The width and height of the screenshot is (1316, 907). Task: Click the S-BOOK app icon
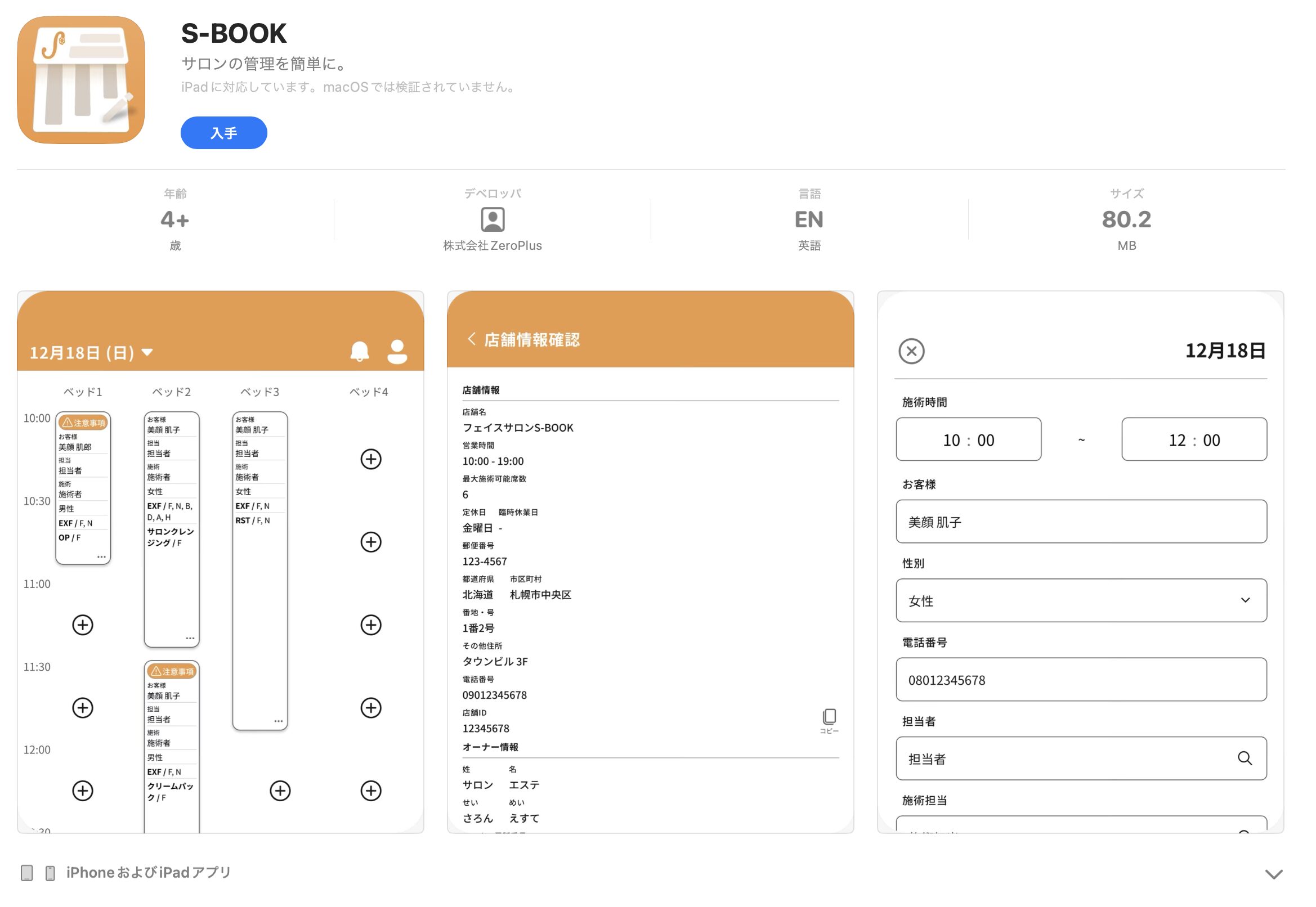tap(80, 80)
